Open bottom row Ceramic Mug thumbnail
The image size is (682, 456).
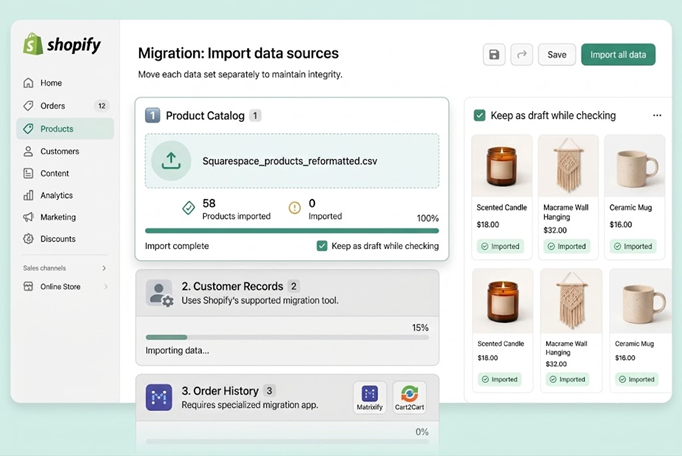(641, 301)
